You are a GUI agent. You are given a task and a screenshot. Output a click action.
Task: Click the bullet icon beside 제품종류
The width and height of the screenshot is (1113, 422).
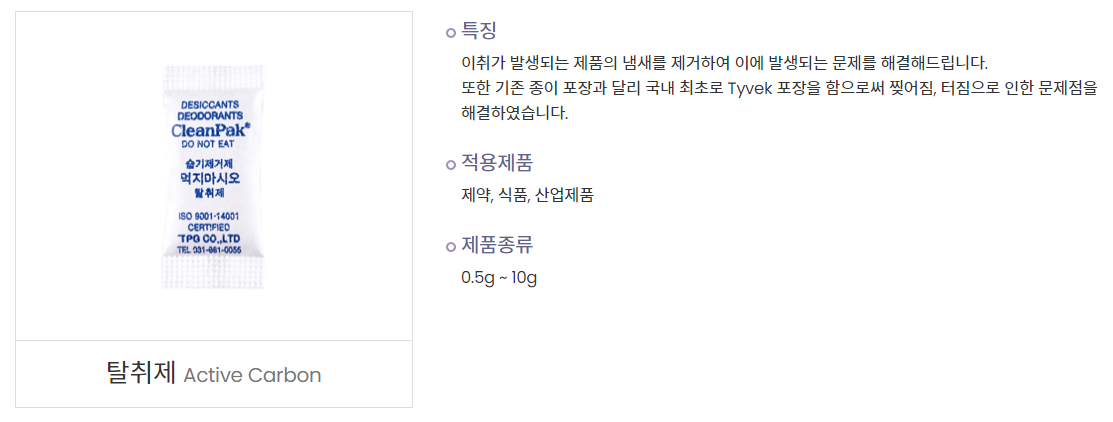(450, 247)
